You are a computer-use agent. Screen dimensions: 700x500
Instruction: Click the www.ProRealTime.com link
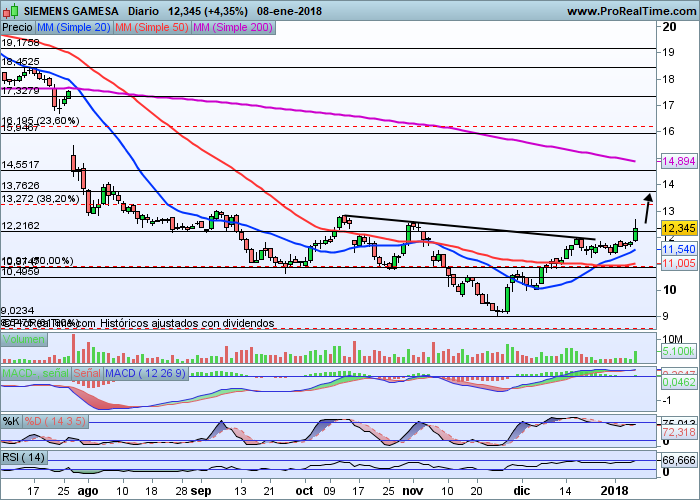[630, 11]
